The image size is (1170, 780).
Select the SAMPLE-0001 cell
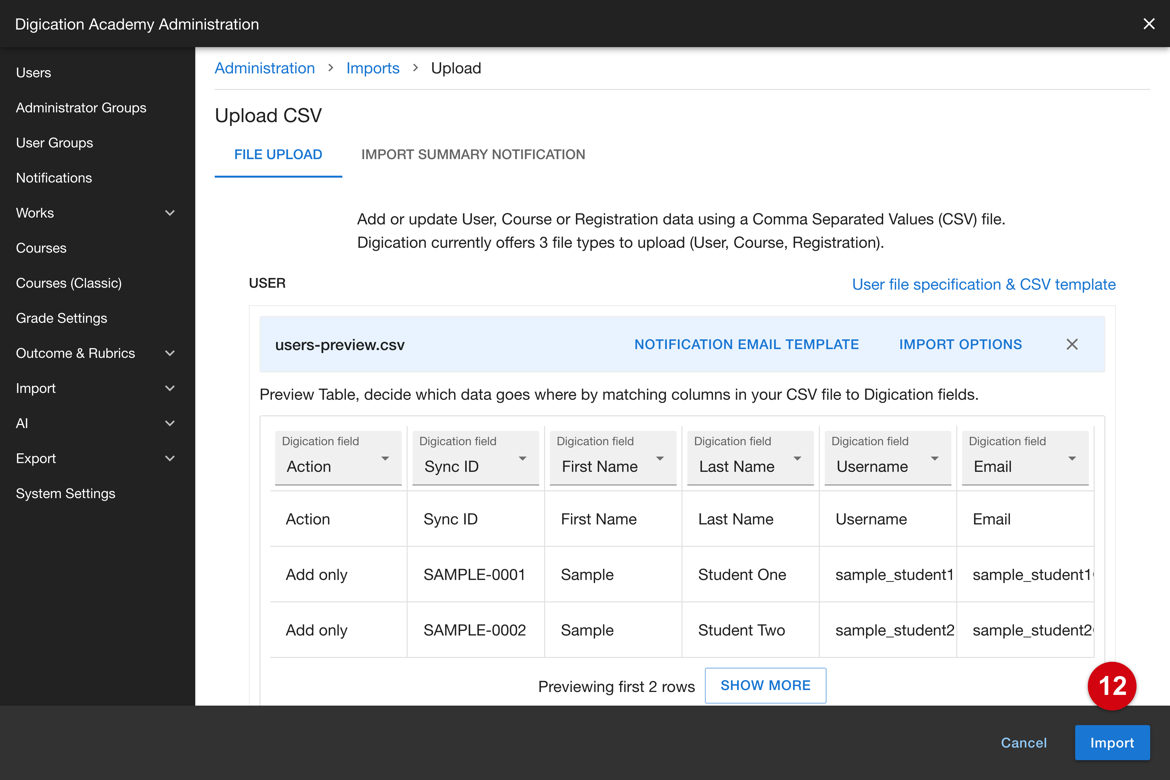point(475,575)
